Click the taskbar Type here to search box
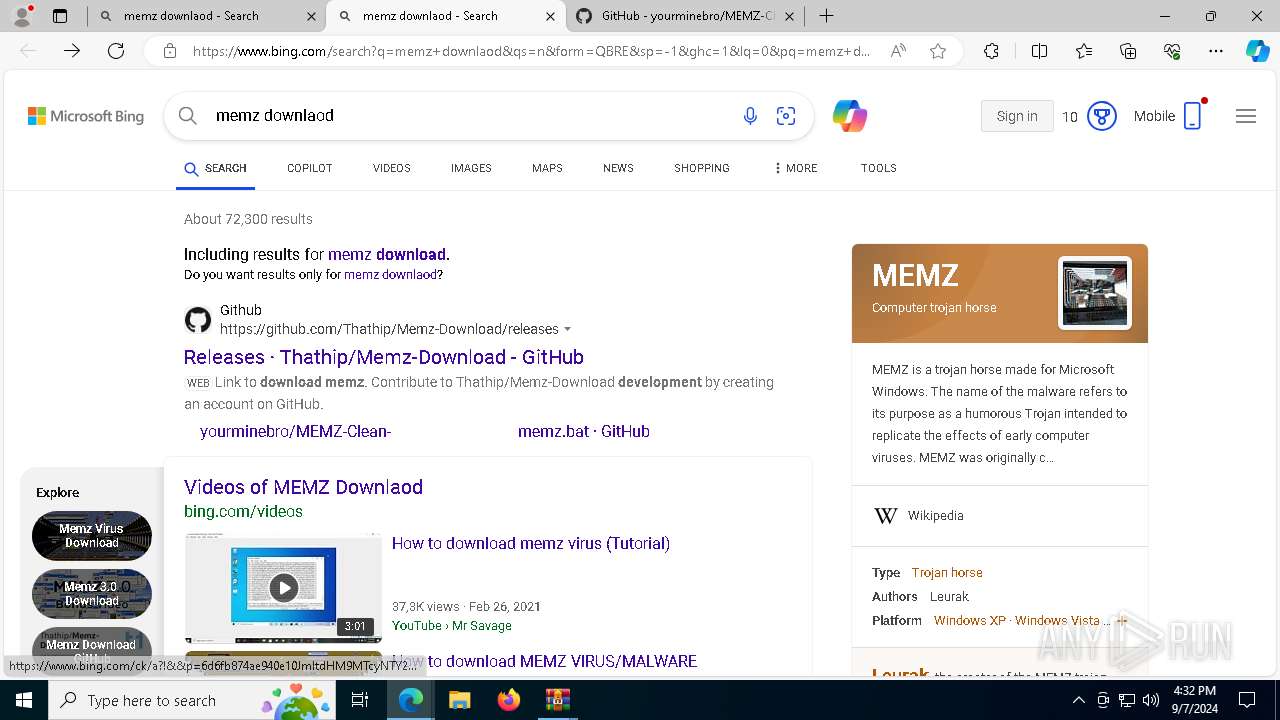 [x=193, y=700]
